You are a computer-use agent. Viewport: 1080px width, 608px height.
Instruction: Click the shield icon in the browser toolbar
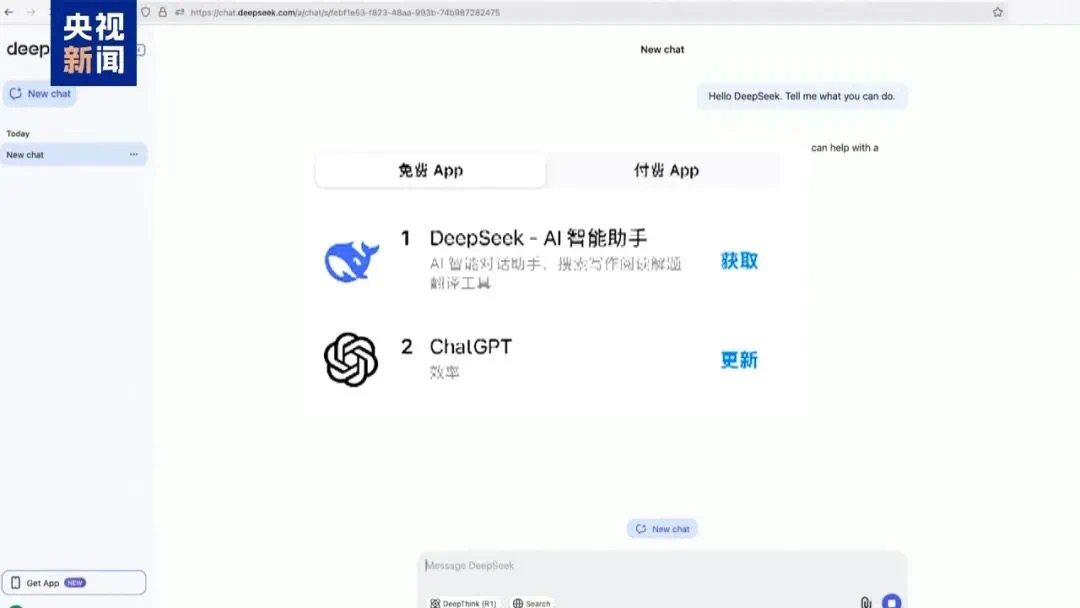(146, 11)
